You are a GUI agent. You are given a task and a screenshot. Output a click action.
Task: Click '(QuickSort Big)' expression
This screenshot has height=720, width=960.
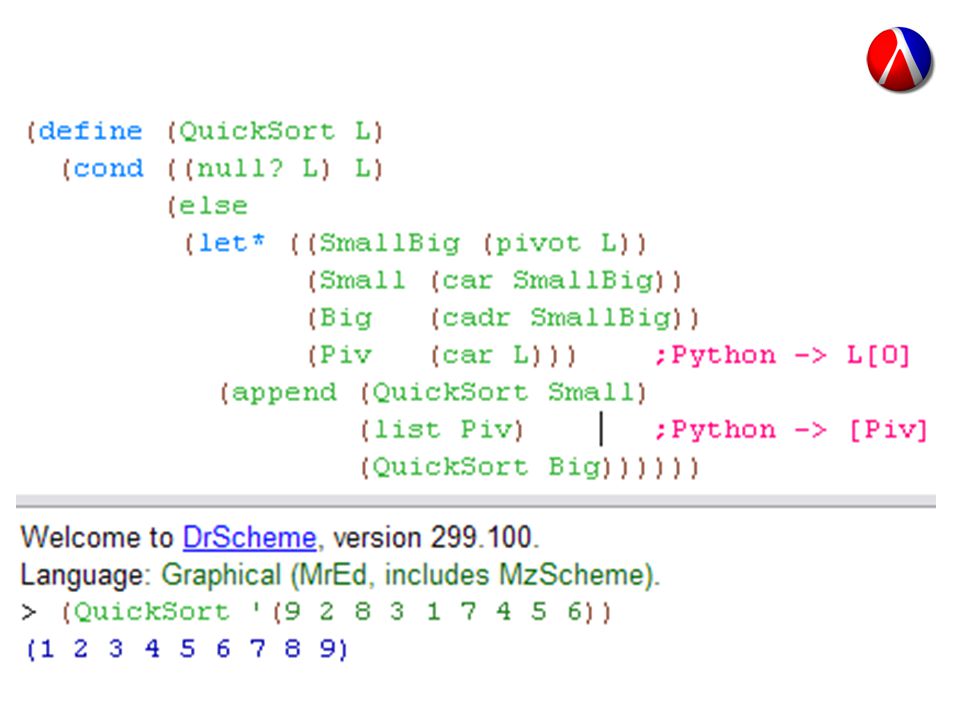(x=486, y=467)
